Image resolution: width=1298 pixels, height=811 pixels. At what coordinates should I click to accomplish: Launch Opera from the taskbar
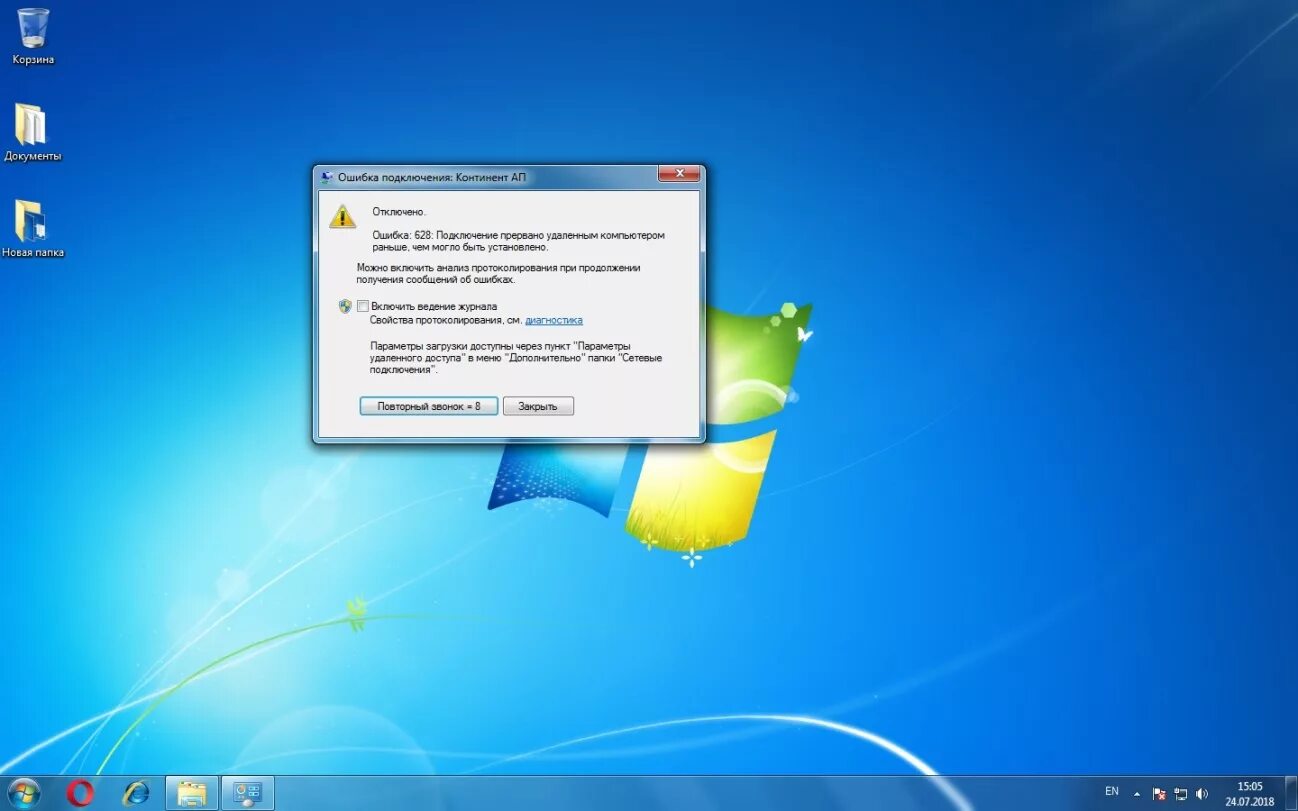click(80, 793)
